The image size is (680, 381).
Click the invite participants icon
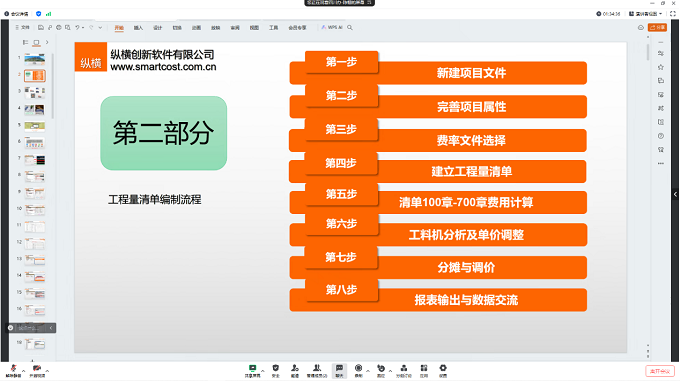pos(295,371)
